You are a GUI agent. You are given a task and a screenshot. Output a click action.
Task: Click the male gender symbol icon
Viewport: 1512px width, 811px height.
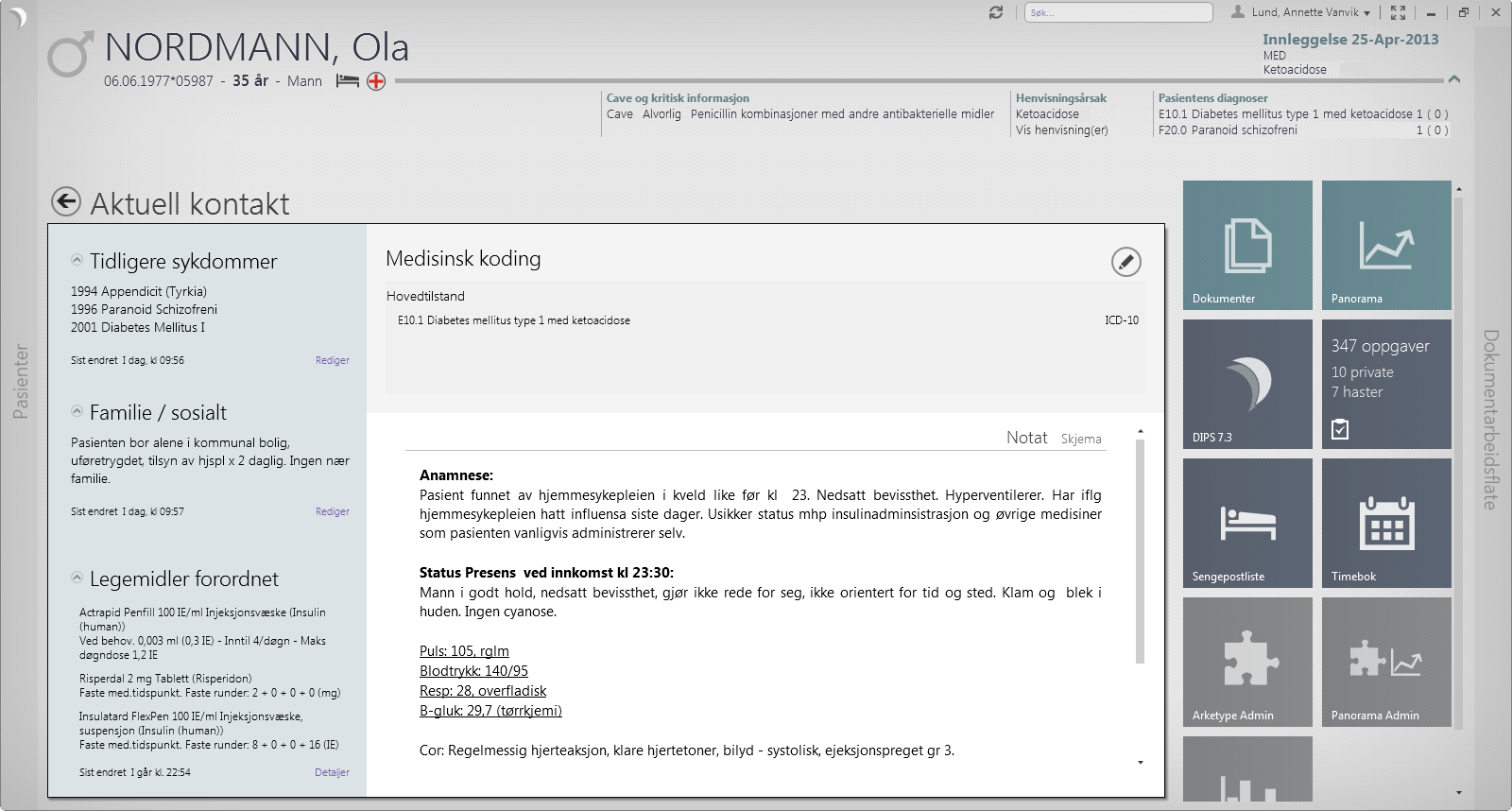click(x=71, y=53)
